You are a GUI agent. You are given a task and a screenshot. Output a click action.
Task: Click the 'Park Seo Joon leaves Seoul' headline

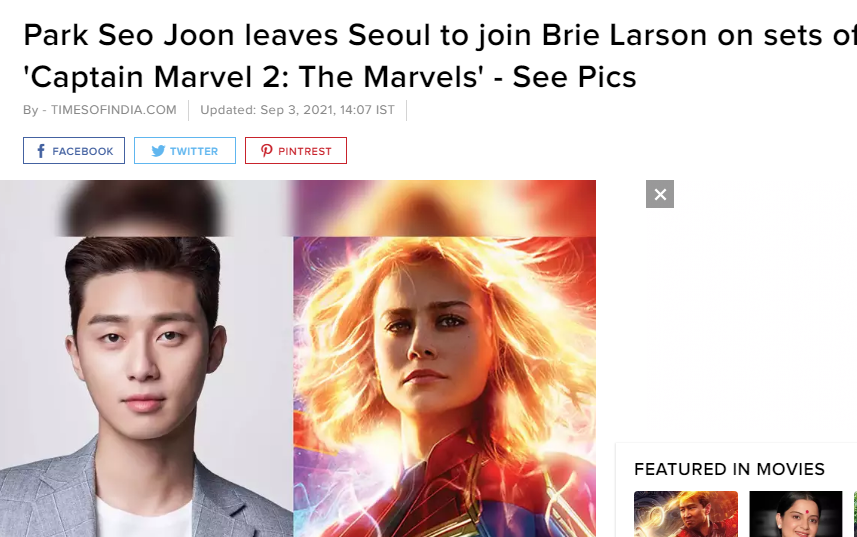point(440,35)
